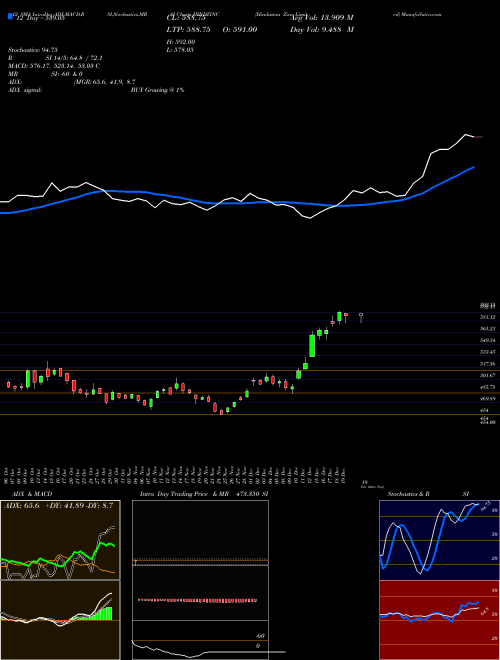Click the 517.56 price axis label
Screen dimensions: 500x660
click(x=489, y=363)
